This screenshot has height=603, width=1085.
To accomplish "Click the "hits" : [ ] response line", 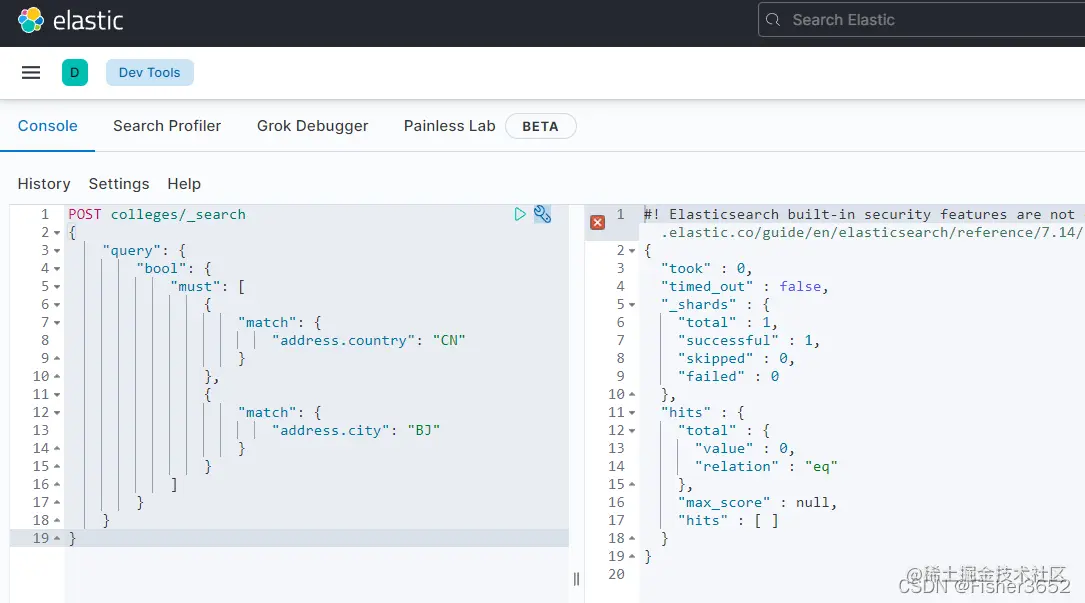I will pyautogui.click(x=728, y=521).
